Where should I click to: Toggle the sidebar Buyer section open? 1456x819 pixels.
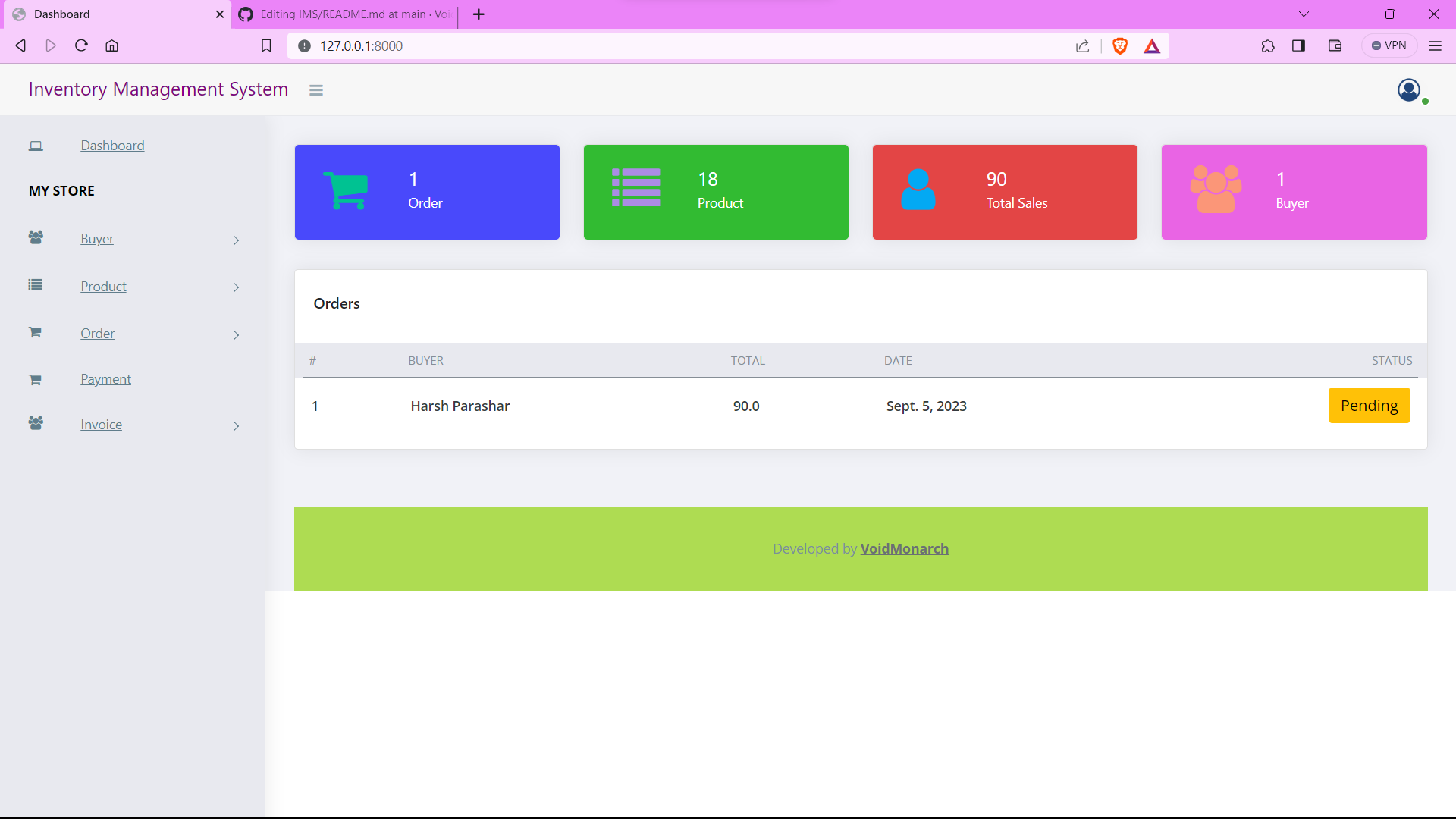[97, 238]
